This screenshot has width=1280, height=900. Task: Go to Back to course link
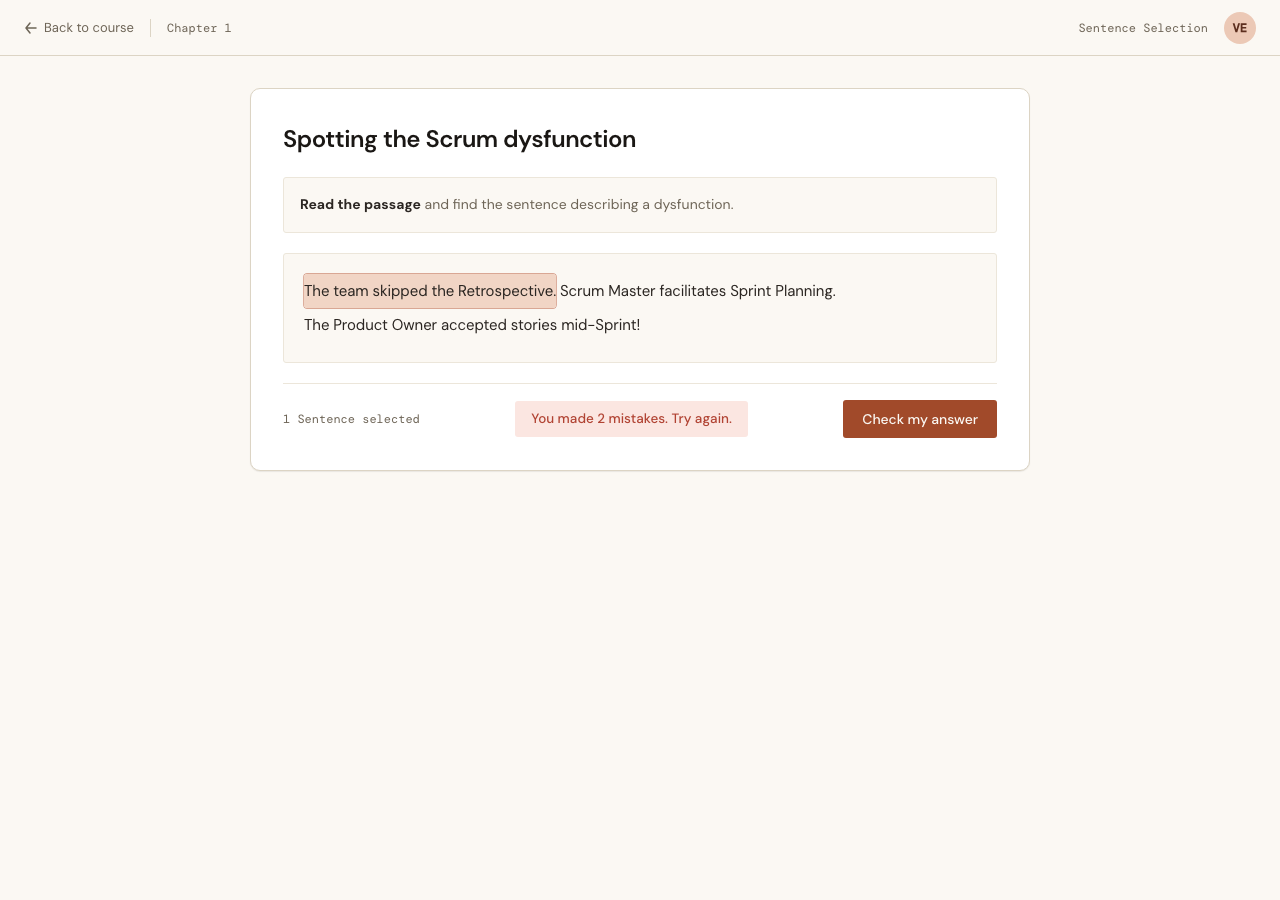pyautogui.click(x=79, y=28)
